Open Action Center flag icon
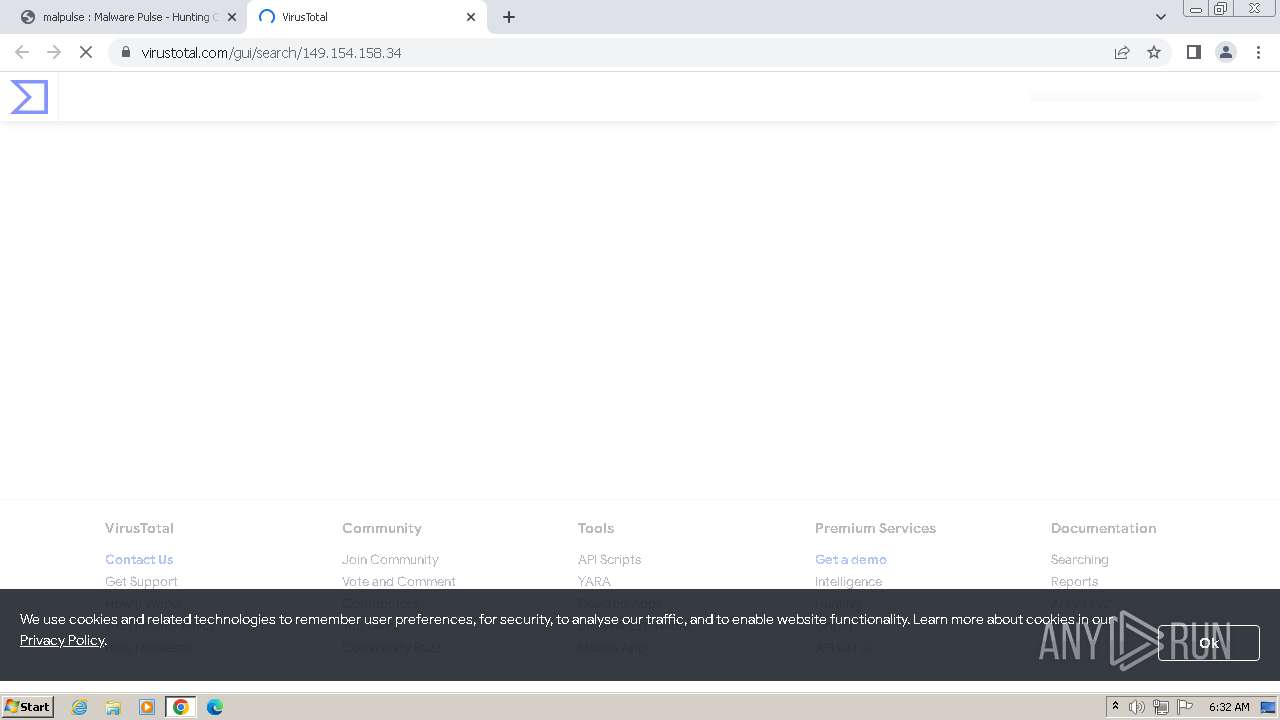1280x720 pixels. tap(1185, 707)
